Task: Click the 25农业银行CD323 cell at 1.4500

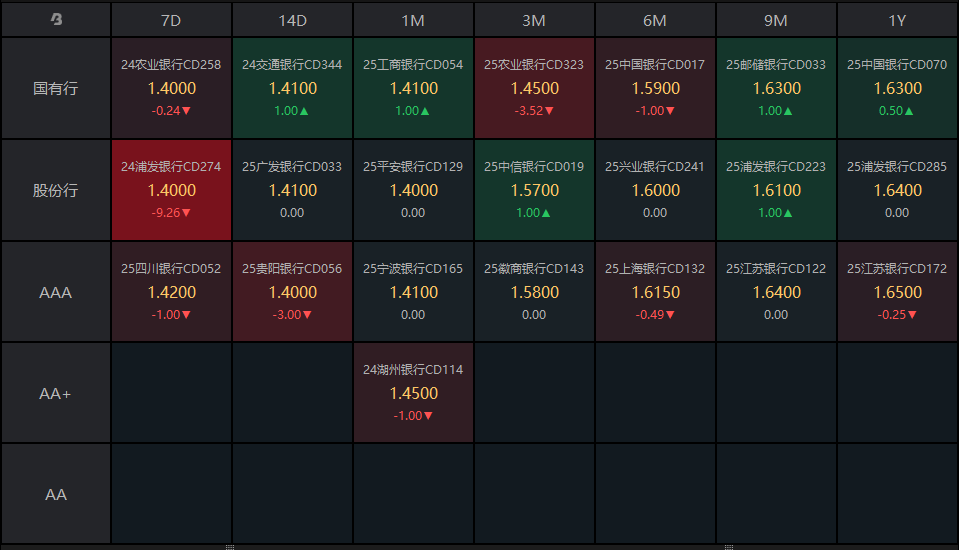Action: [x=534, y=88]
